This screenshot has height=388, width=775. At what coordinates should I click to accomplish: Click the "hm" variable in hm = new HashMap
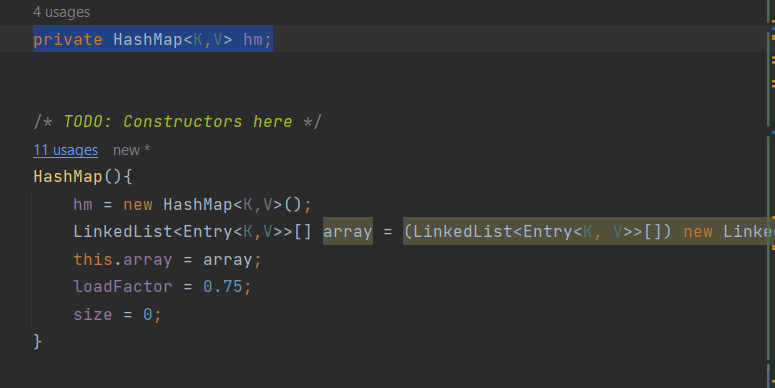click(x=83, y=204)
